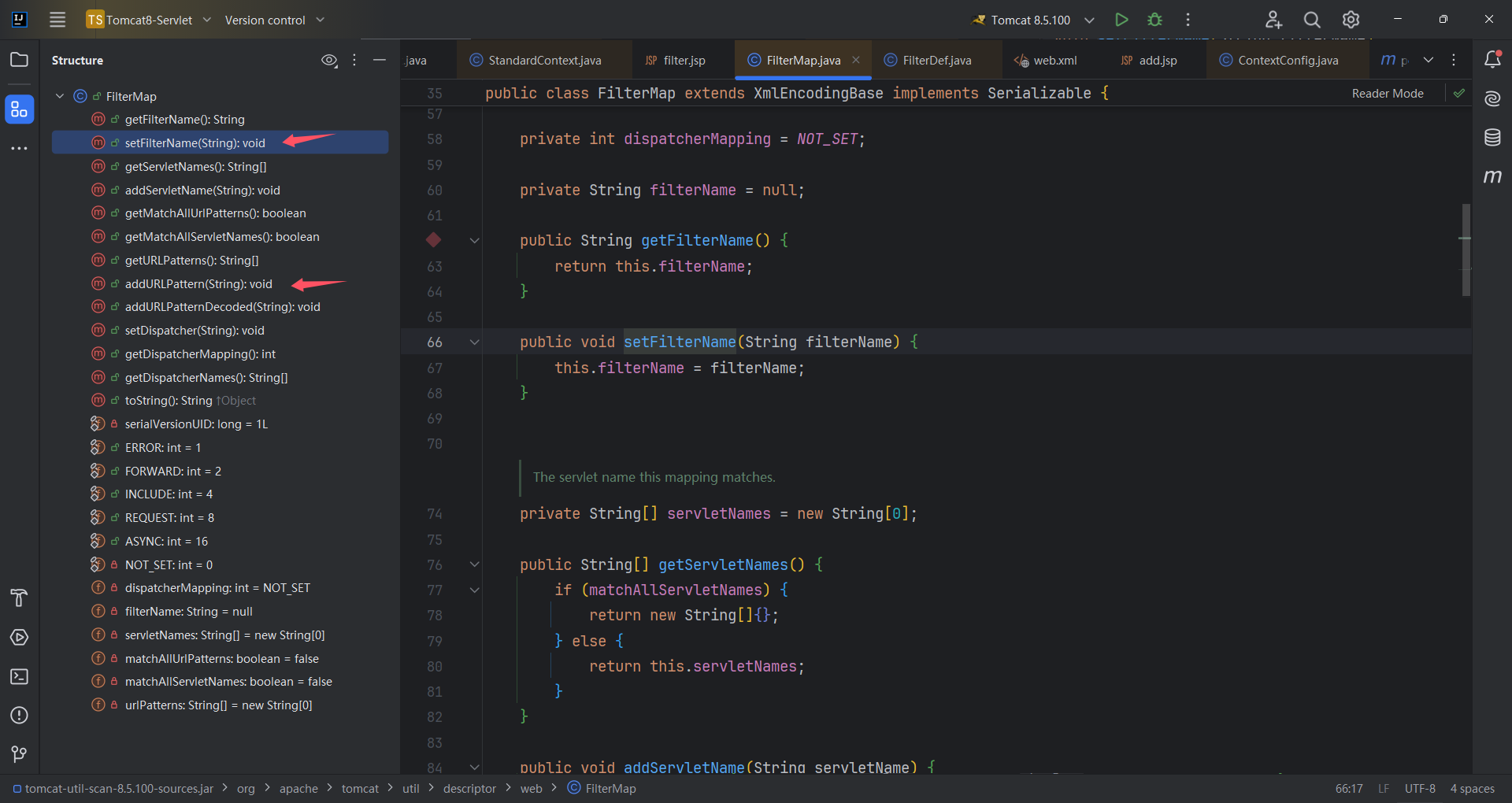Open Structure panel options menu
The height and width of the screenshot is (803, 1512).
(354, 60)
